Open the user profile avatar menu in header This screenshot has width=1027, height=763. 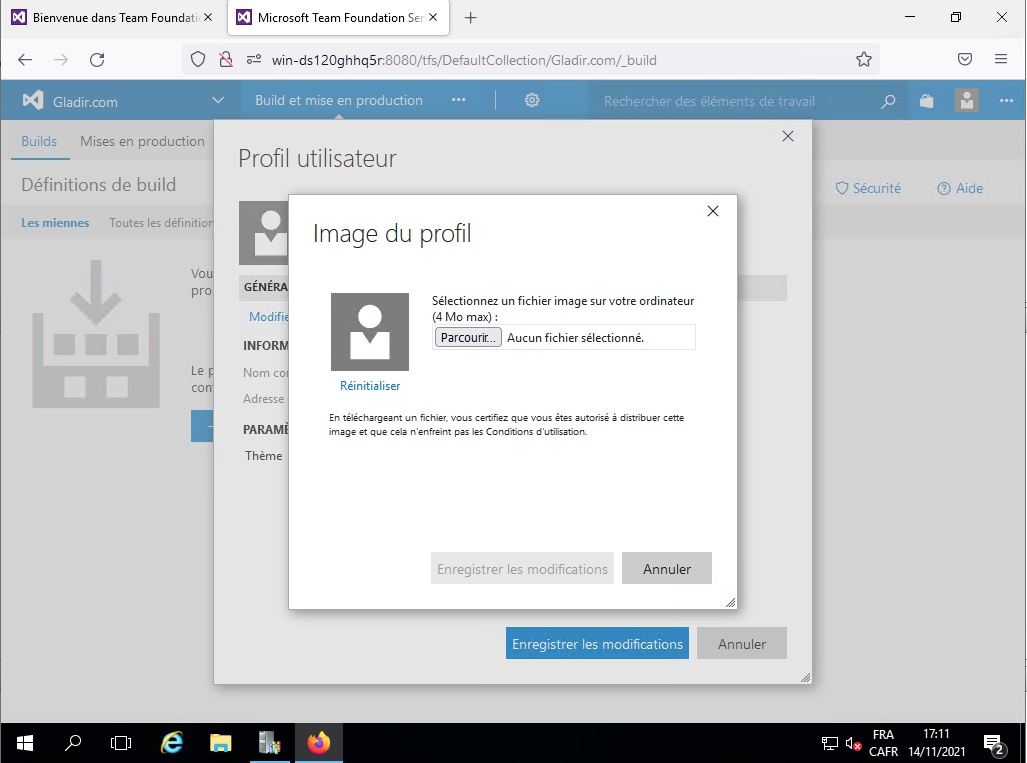pos(966,100)
